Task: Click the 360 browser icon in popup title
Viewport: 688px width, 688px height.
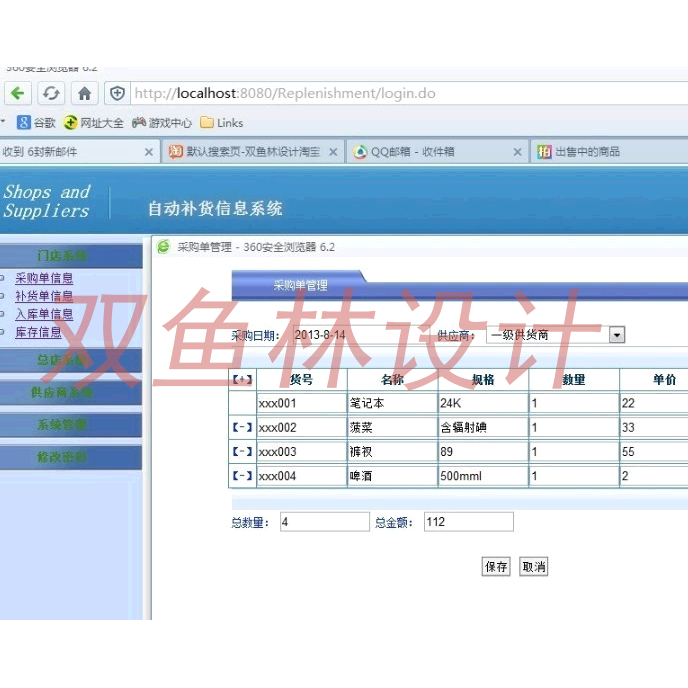Action: pos(163,247)
